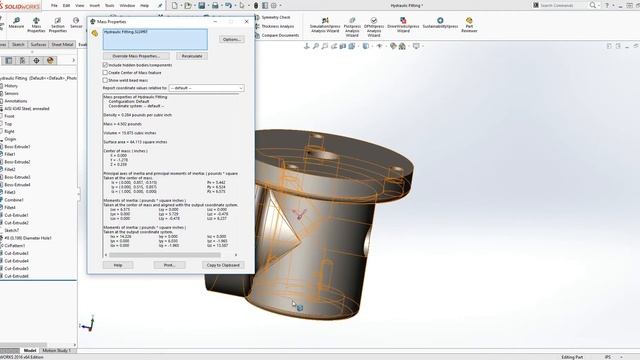This screenshot has height=360, width=640.
Task: Select CirPattern1 in feature tree
Action: coord(15,246)
